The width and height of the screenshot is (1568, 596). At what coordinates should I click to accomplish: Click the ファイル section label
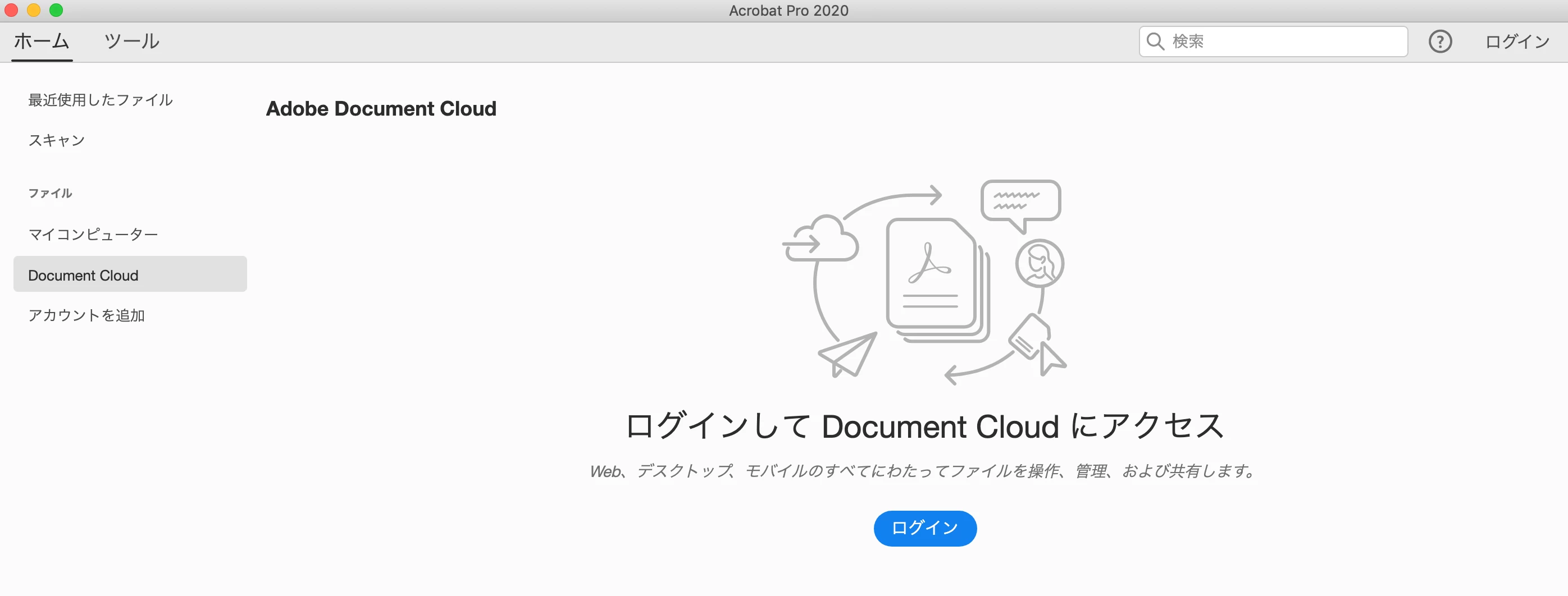tap(50, 194)
